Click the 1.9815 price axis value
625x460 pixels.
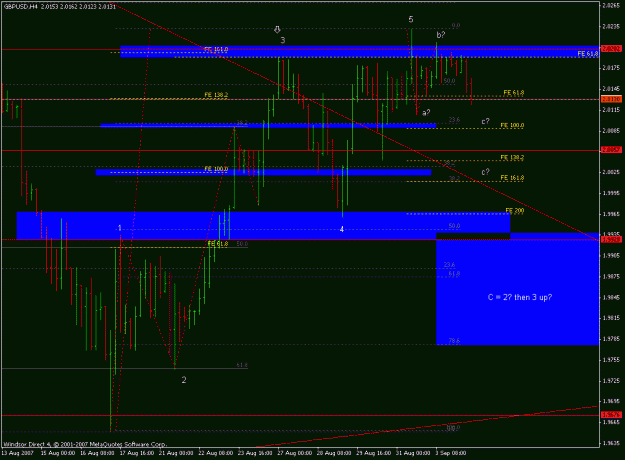coord(611,318)
